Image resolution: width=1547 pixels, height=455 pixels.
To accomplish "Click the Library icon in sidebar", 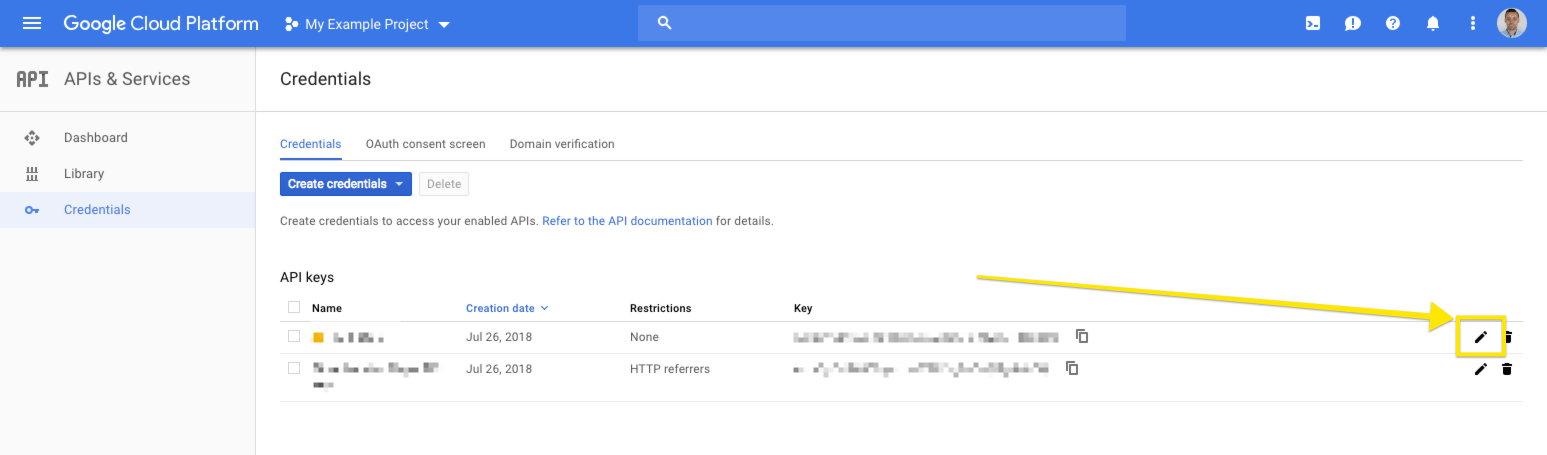I will pos(32,174).
